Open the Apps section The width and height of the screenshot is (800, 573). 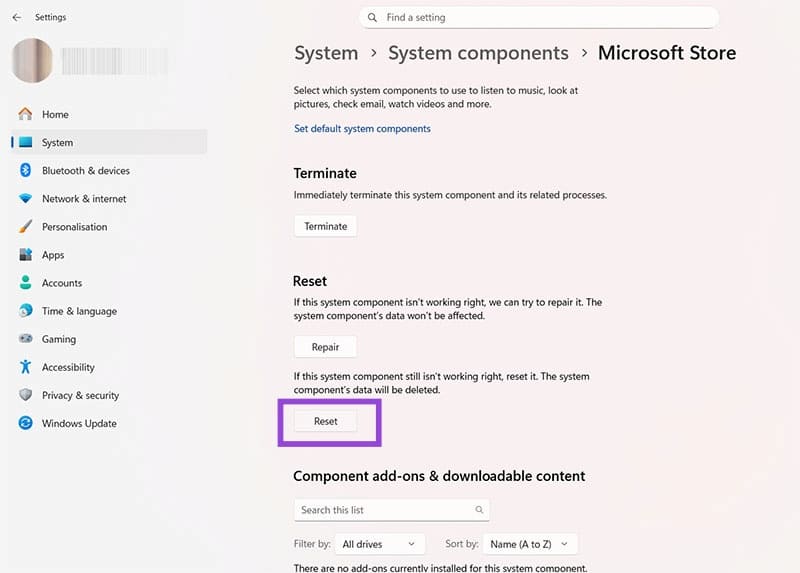click(109, 255)
